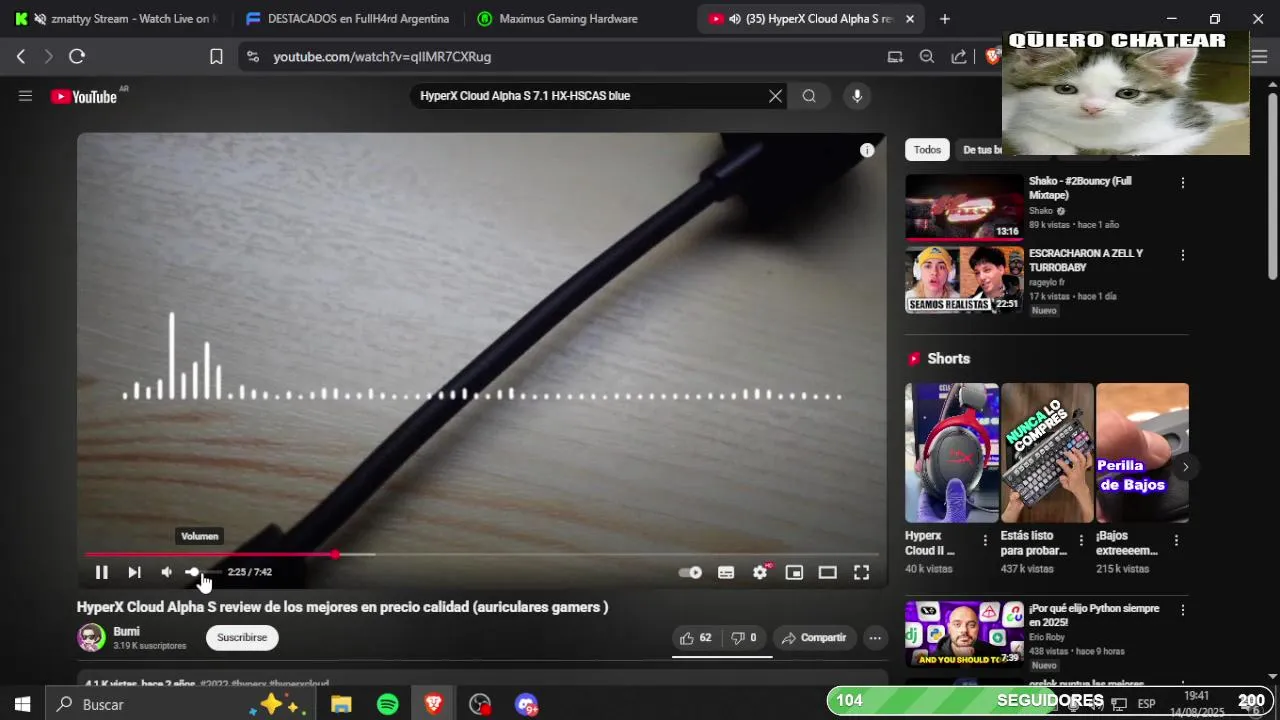Switch to DESTACADOS en FullH4rd Argentina tab
The width and height of the screenshot is (1280, 720).
346,19
